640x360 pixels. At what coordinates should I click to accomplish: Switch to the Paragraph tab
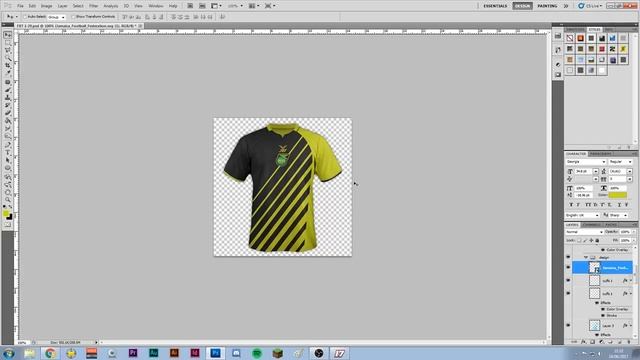click(x=600, y=154)
